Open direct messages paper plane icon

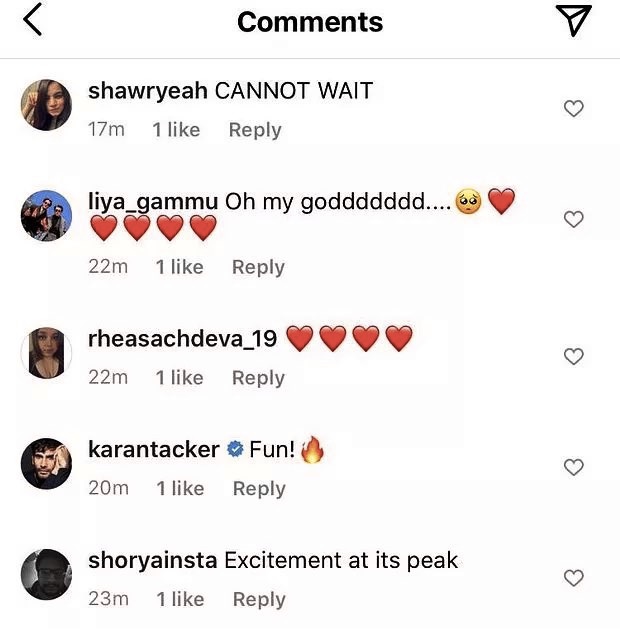tap(574, 21)
